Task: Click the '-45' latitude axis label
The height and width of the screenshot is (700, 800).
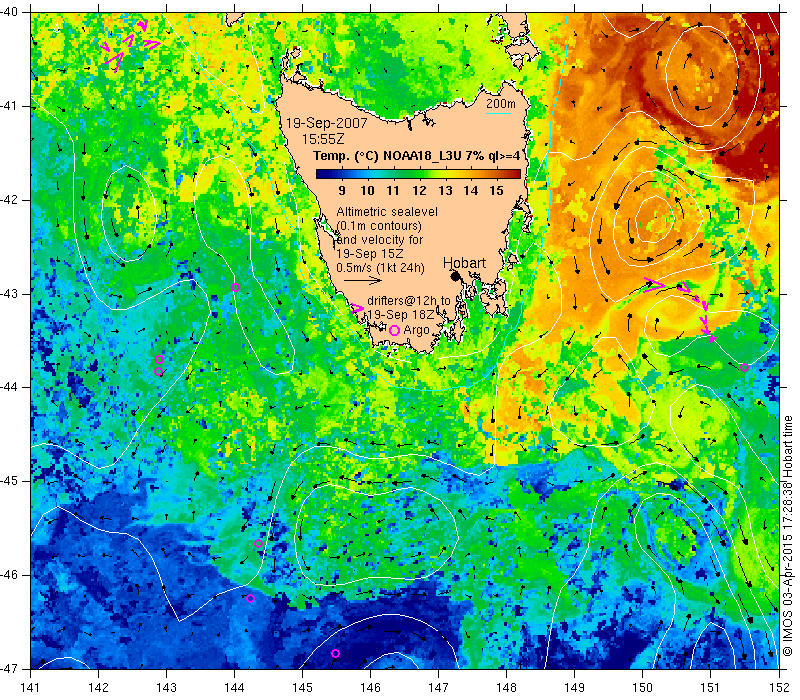Action: (x=9, y=481)
